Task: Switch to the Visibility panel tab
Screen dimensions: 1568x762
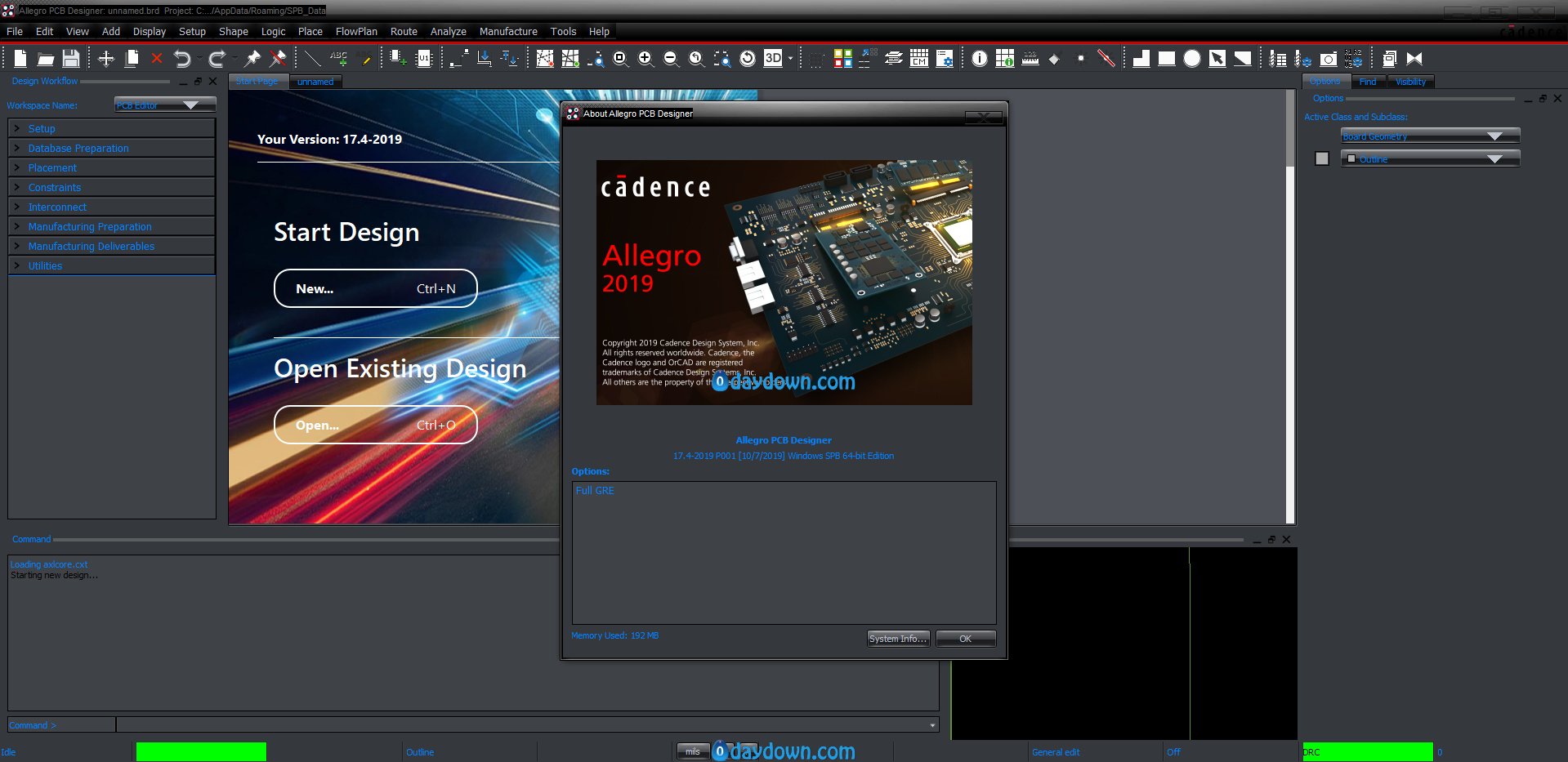Action: tap(1410, 82)
